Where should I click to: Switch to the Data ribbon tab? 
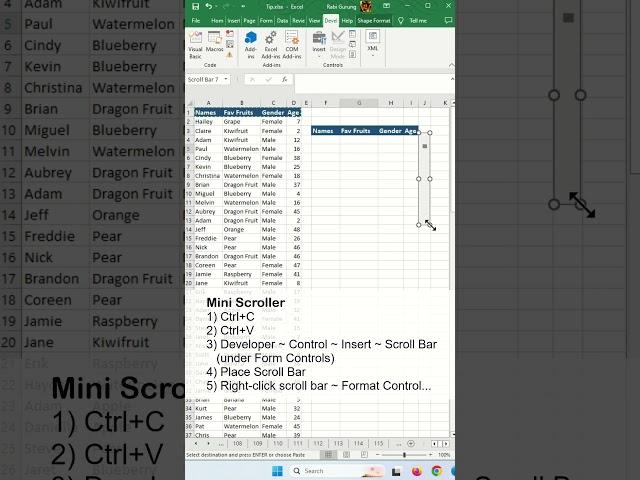click(282, 20)
